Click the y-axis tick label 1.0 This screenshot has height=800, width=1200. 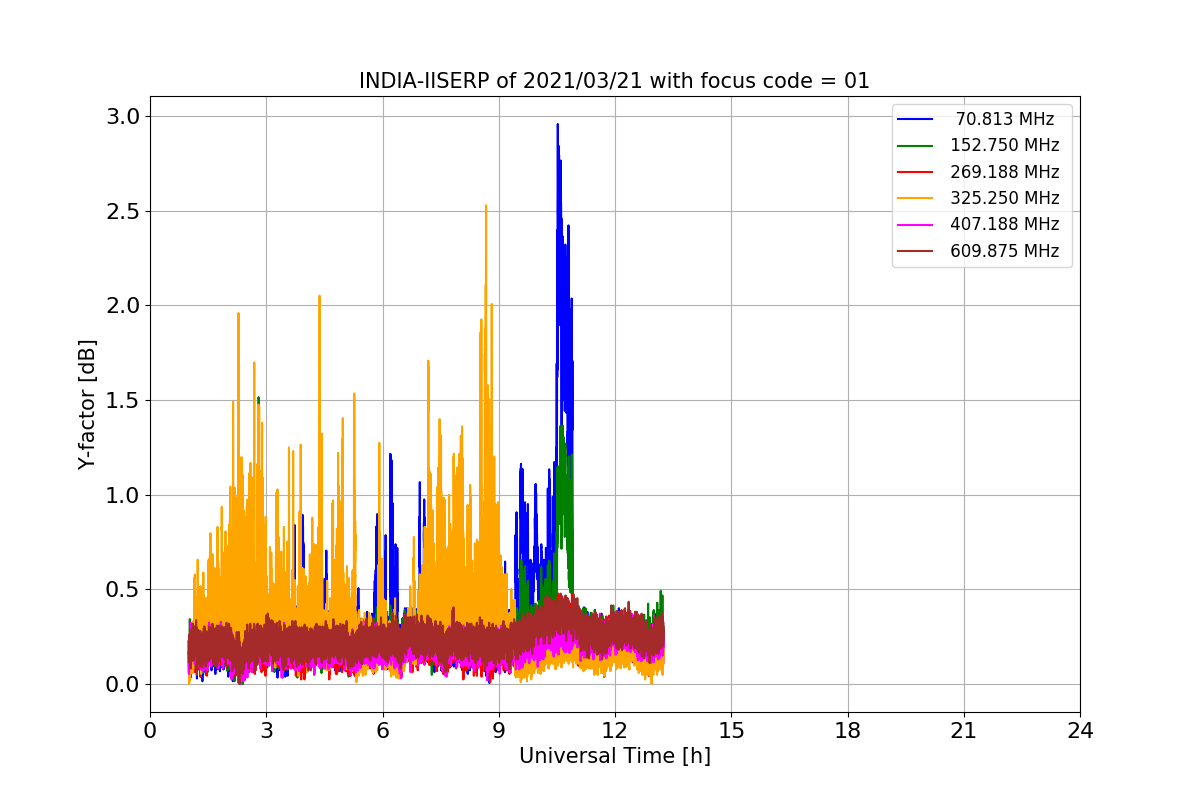[124, 495]
